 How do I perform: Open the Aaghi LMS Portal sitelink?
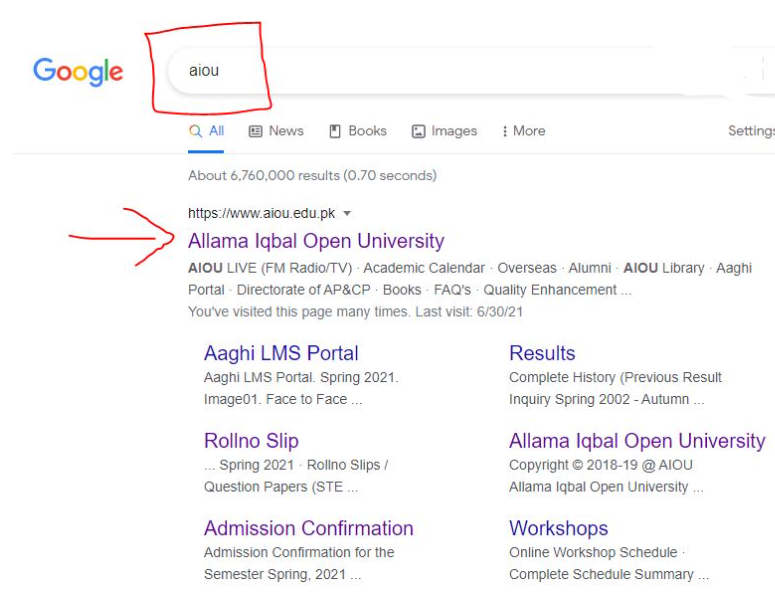point(281,353)
